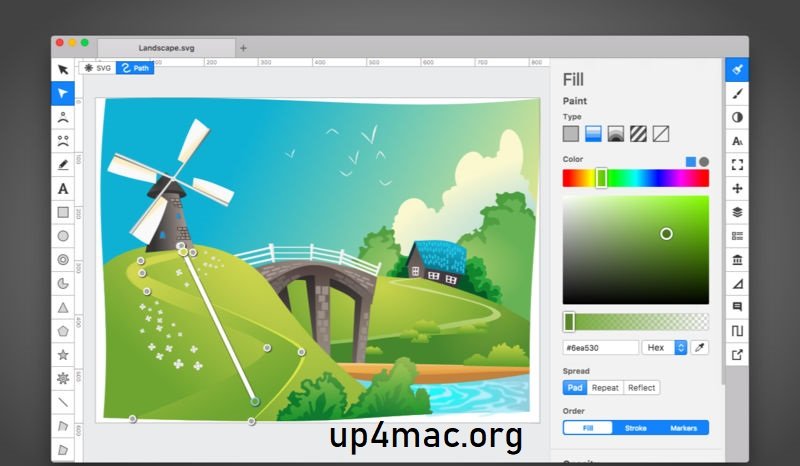Choose the Repeat spread option
The width and height of the screenshot is (800, 466).
605,388
